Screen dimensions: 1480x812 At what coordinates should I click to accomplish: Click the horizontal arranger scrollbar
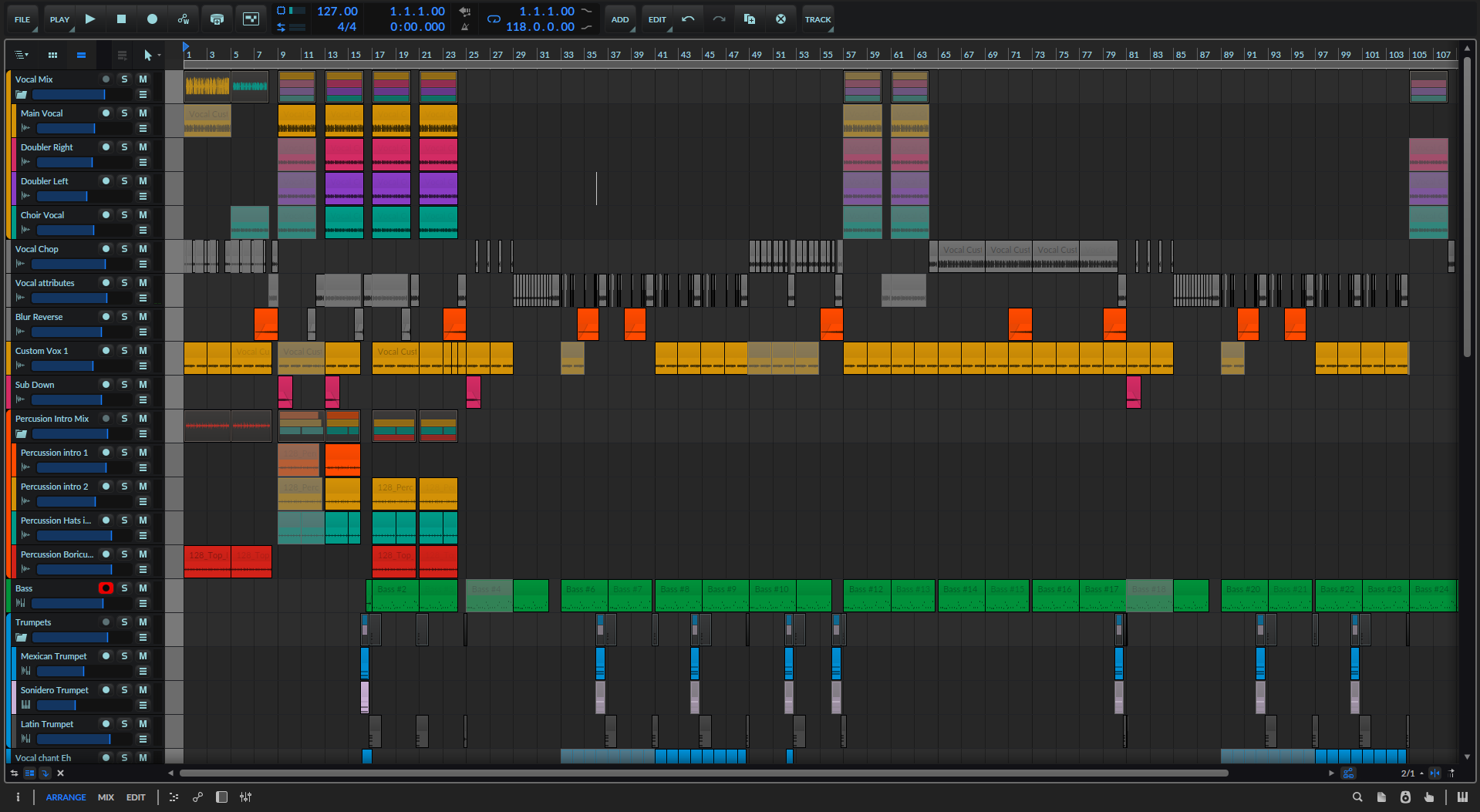(x=703, y=773)
